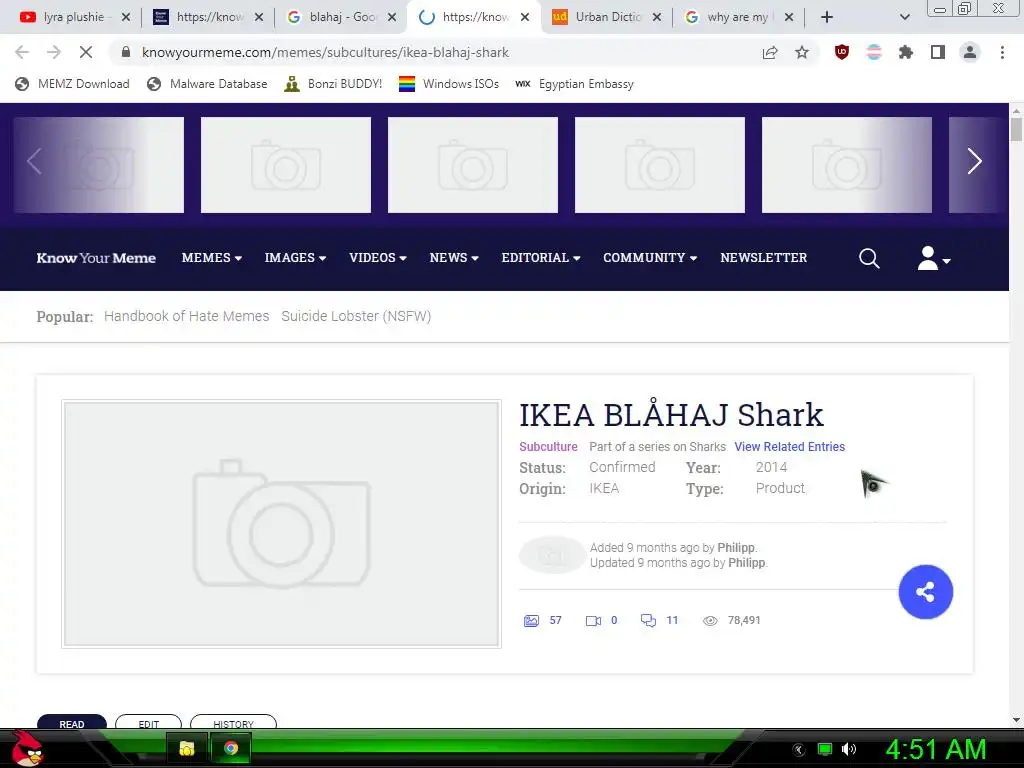Go back with the browser back arrow

pyautogui.click(x=22, y=52)
